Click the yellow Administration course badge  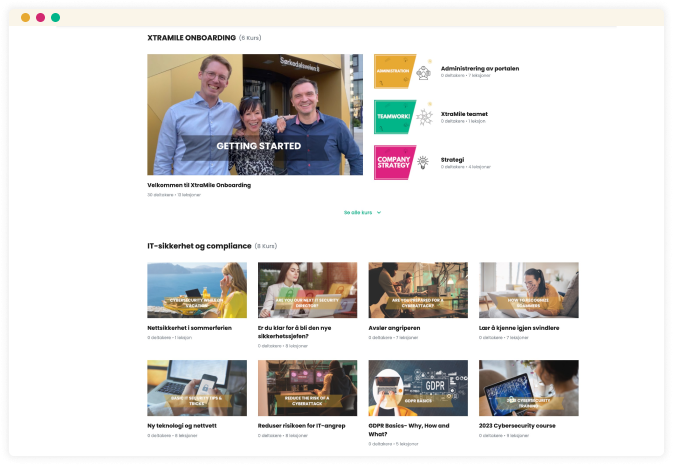coord(395,71)
